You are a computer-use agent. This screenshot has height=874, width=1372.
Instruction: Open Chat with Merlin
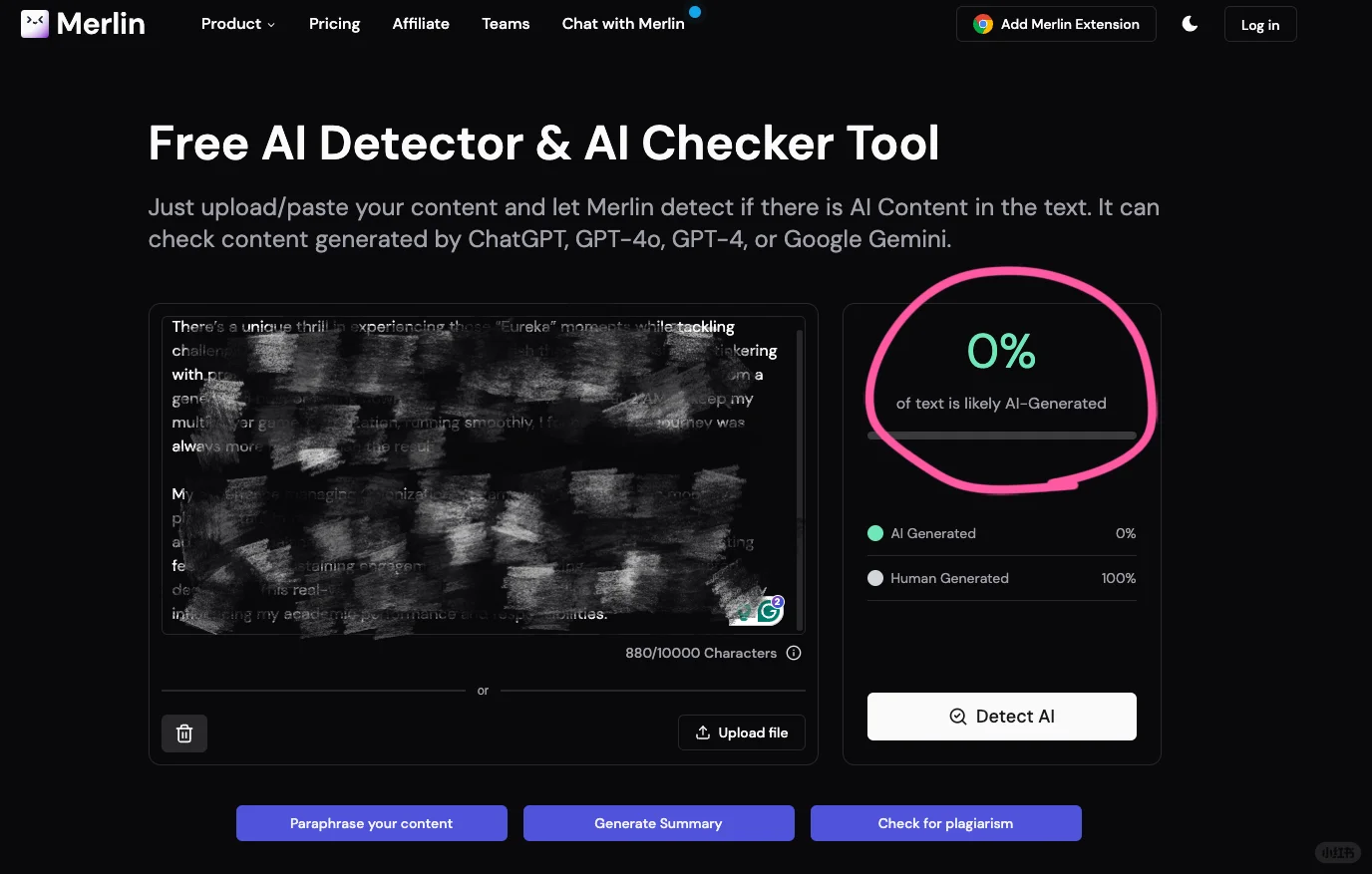click(x=623, y=24)
